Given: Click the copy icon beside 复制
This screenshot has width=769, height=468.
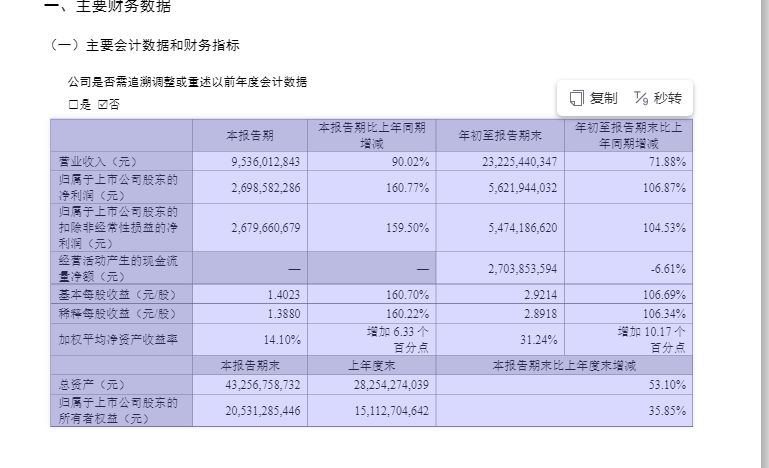Looking at the screenshot, I should pos(576,98).
